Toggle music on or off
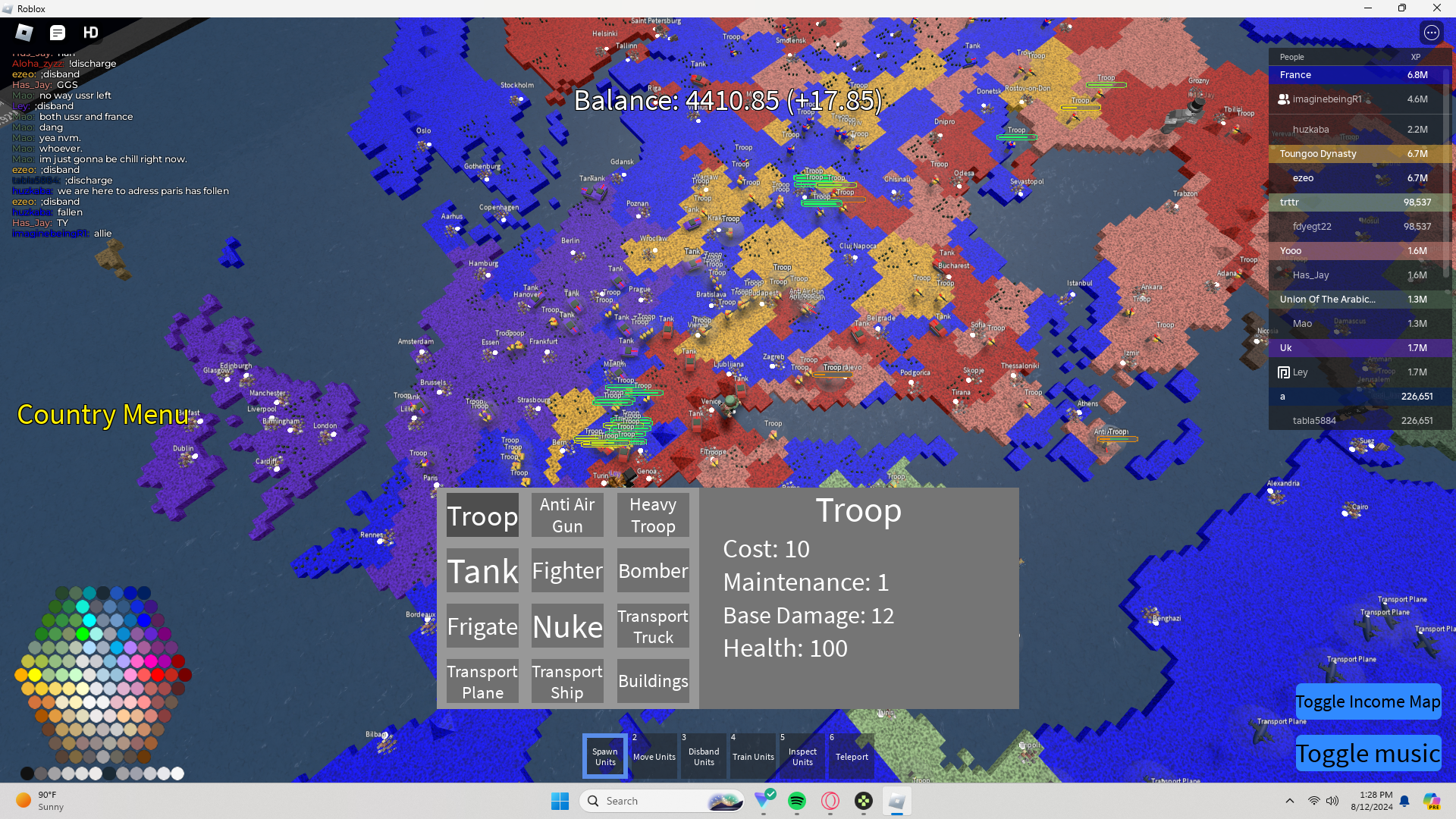This screenshot has width=1456, height=819. coord(1367,753)
